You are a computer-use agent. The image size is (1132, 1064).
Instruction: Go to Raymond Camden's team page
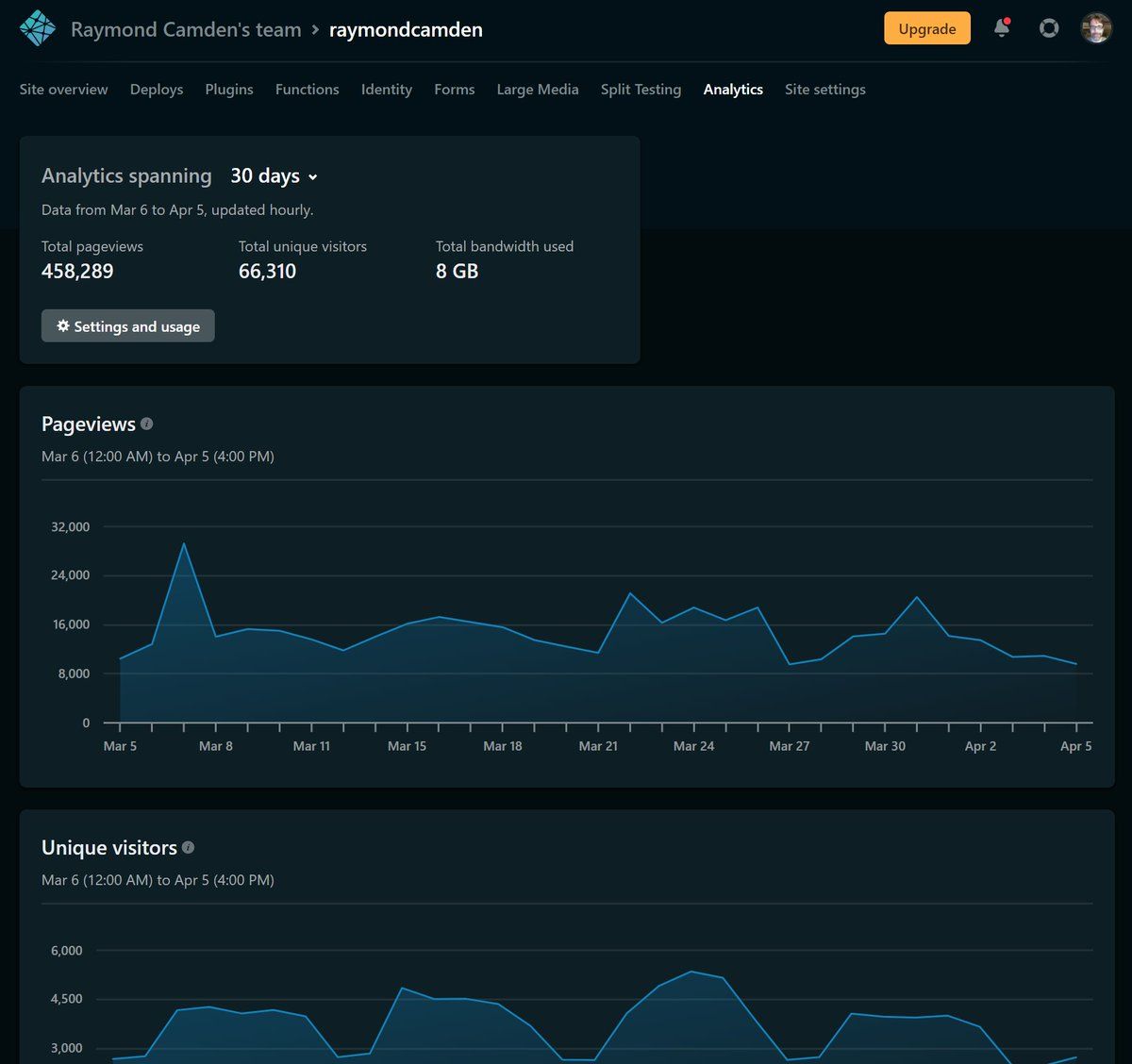[186, 29]
